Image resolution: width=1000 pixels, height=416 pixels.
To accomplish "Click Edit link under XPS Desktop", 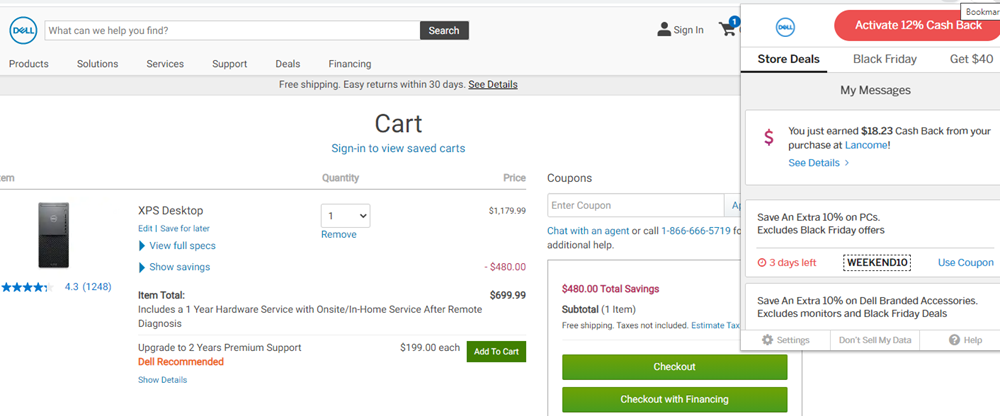I will tap(145, 228).
